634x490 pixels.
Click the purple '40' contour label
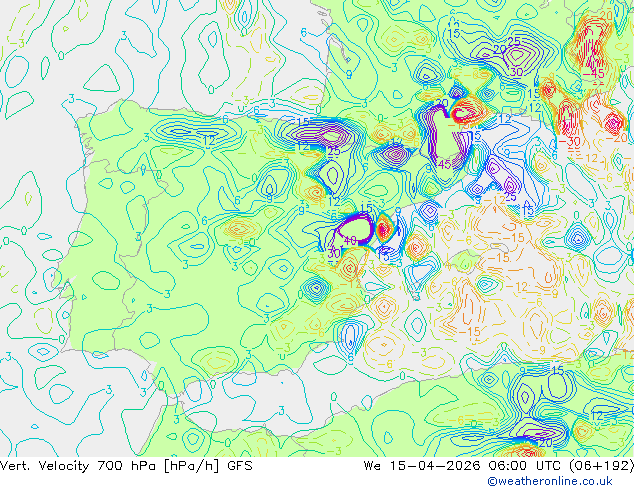pos(350,241)
